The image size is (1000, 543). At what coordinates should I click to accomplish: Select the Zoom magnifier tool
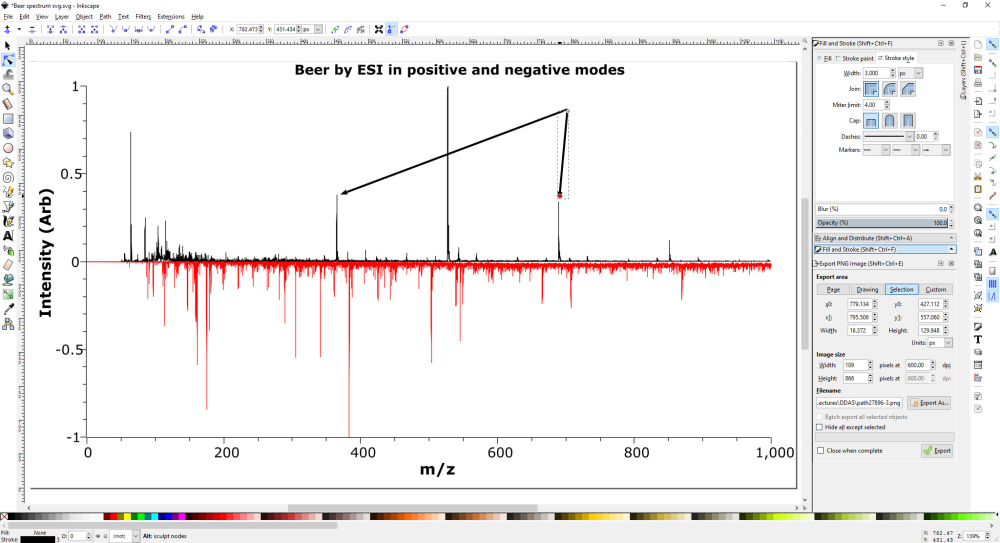8,89
